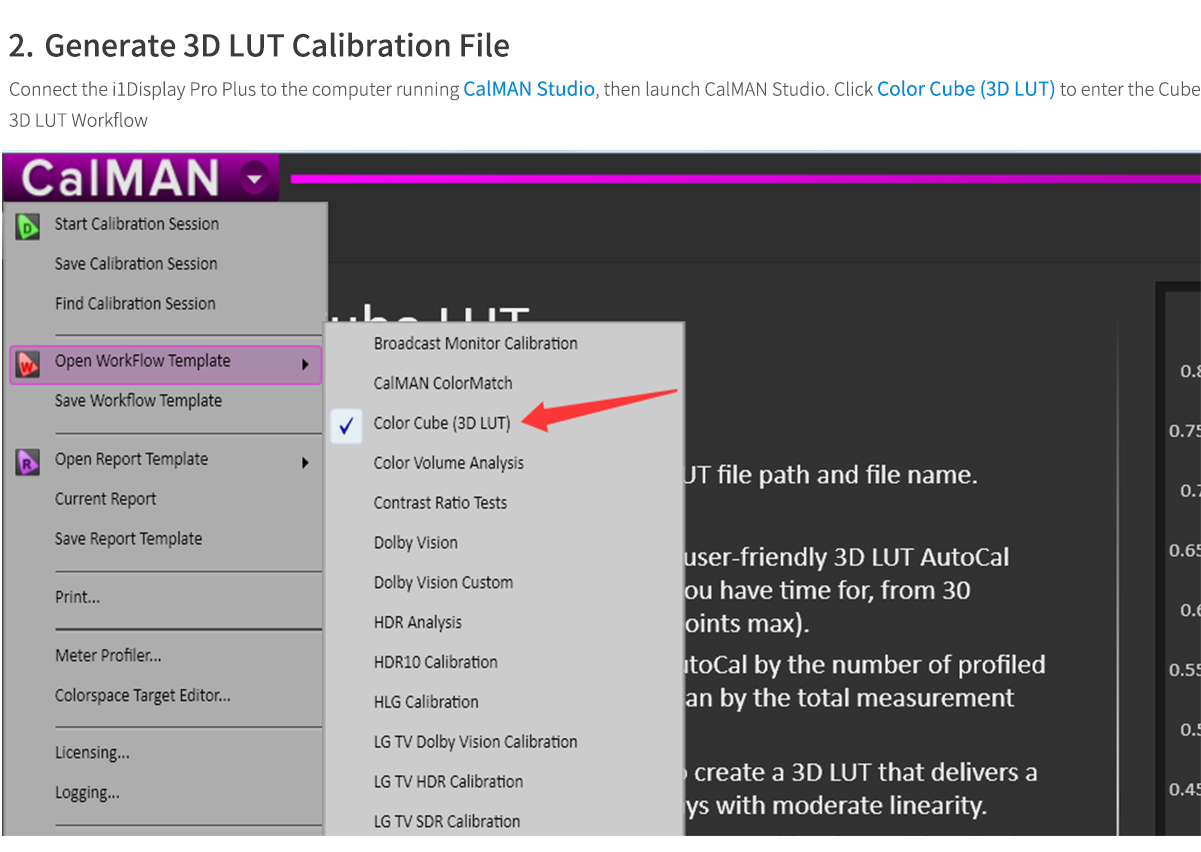The height and width of the screenshot is (852, 1201).
Task: Expand the Open Report Template submenu arrow
Action: pos(306,463)
